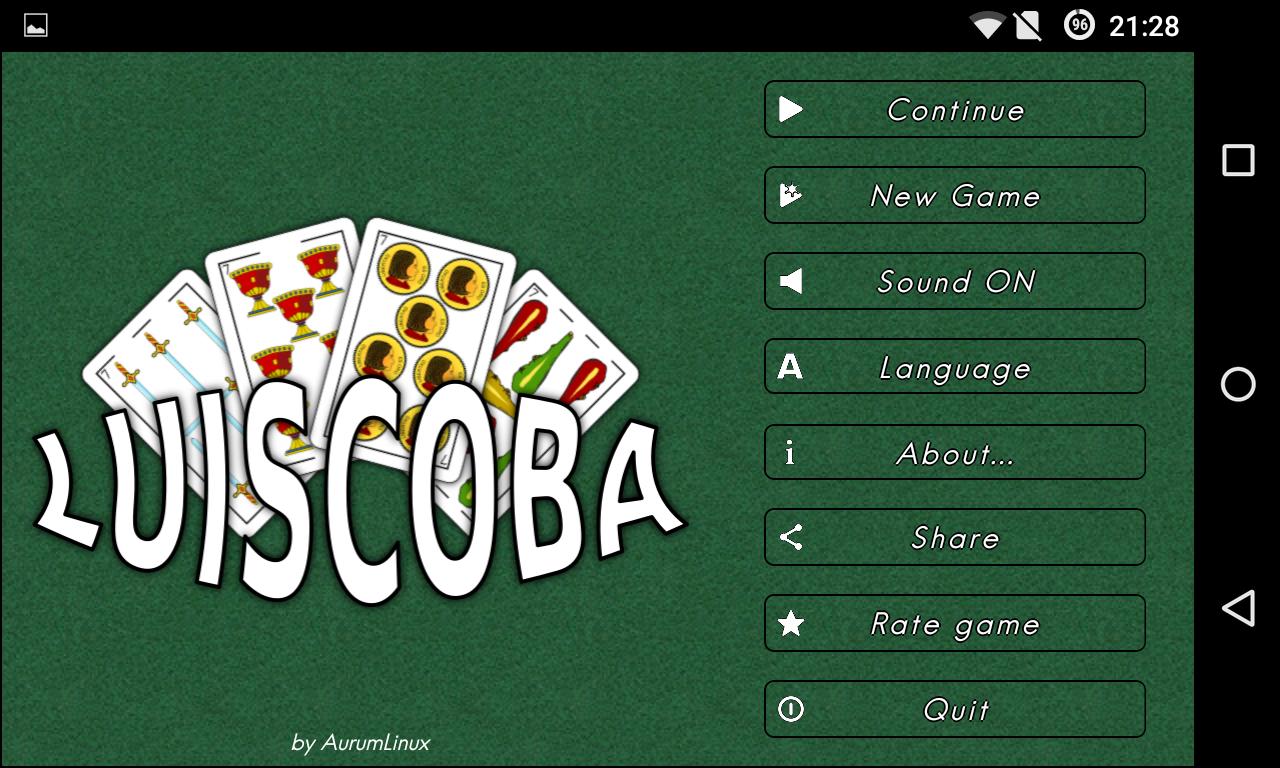This screenshot has width=1280, height=768.
Task: Click the star icon beside Rate game
Action: coord(791,623)
